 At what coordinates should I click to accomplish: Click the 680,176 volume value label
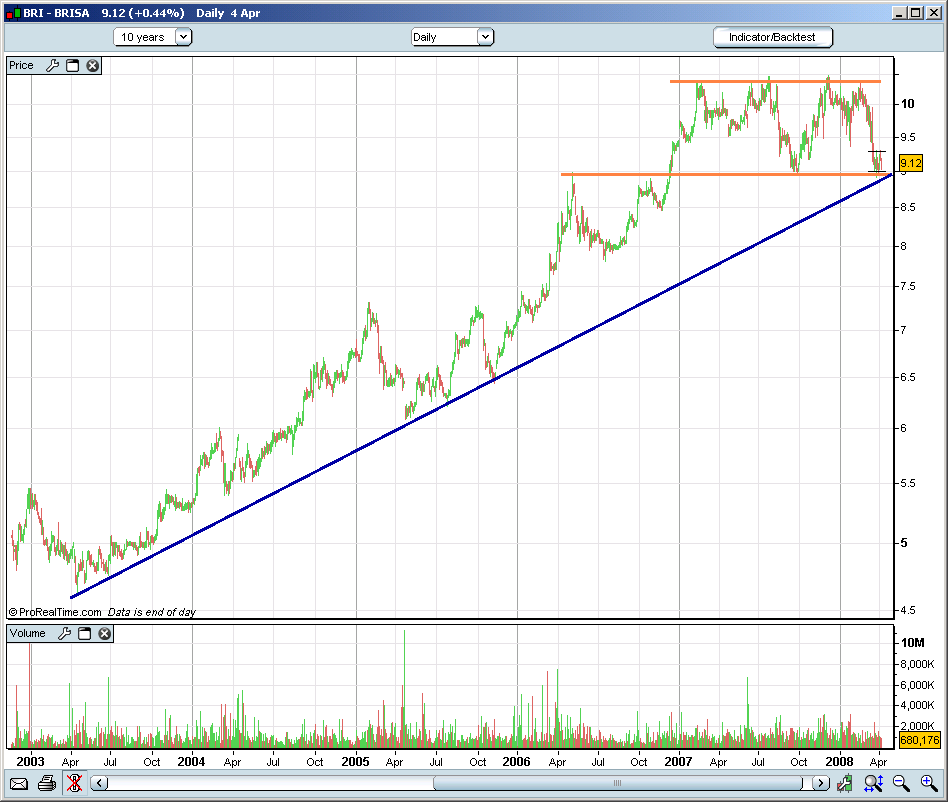[x=920, y=740]
